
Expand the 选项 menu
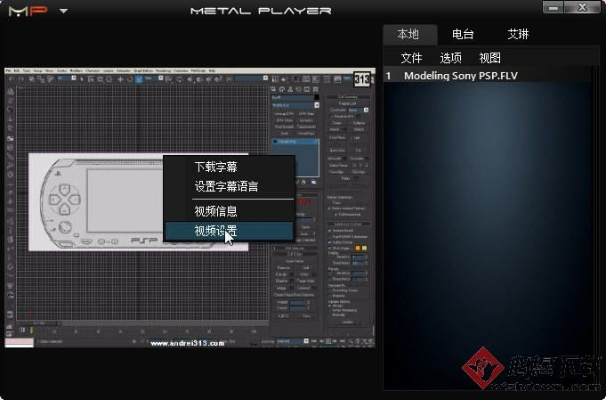(451, 57)
